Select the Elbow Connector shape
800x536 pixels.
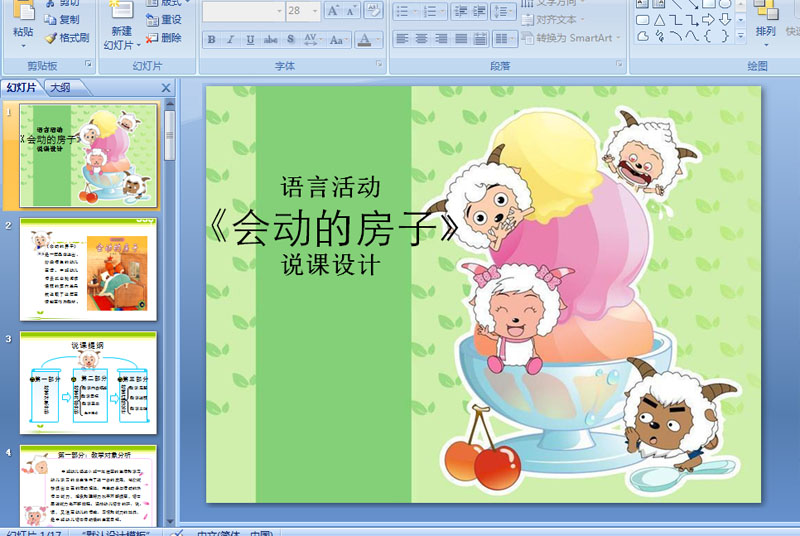(675, 20)
